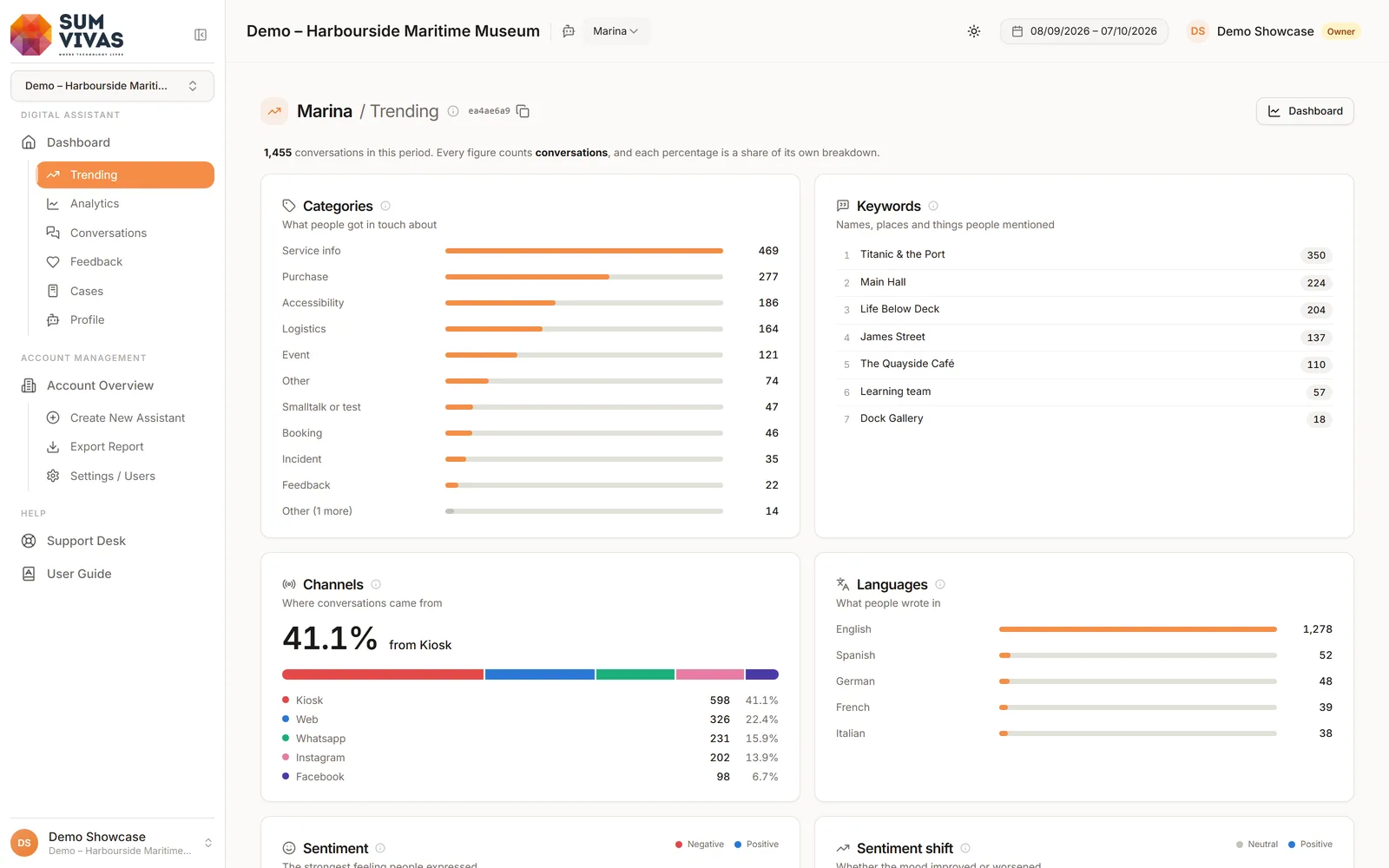Collapse the sidebar panel icon
This screenshot has width=1389, height=868.
[201, 35]
